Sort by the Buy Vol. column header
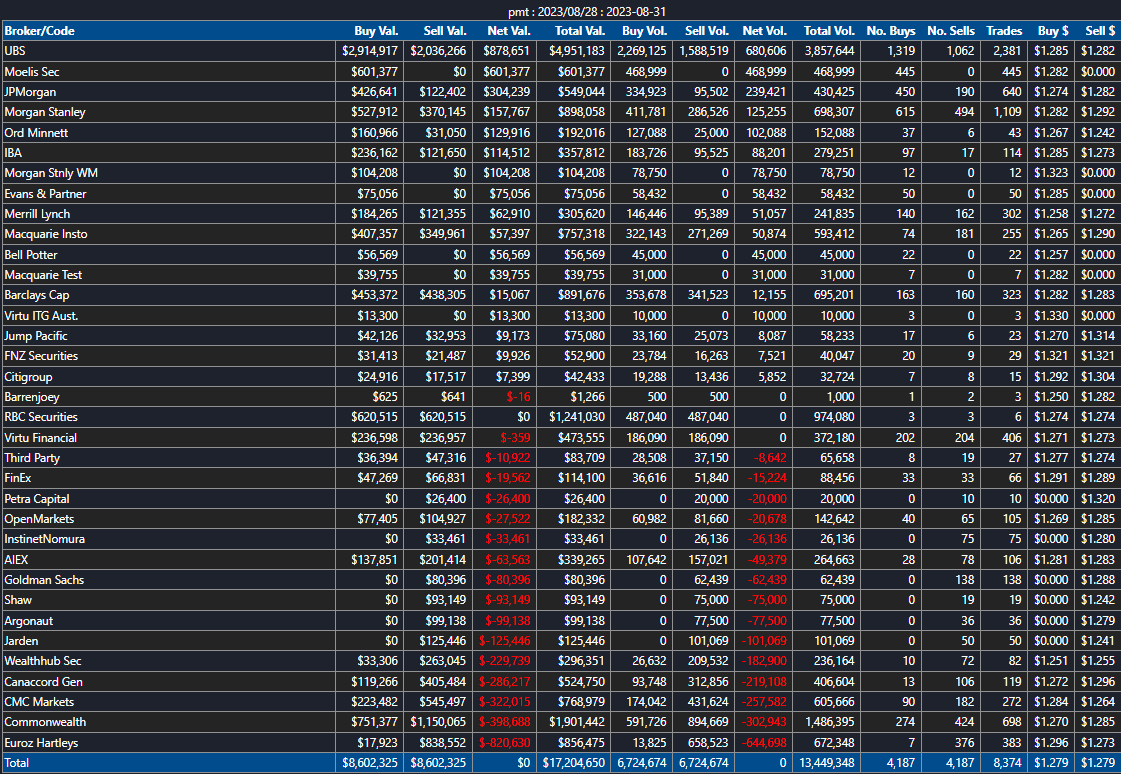Viewport: 1121px width, 774px height. tap(644, 31)
